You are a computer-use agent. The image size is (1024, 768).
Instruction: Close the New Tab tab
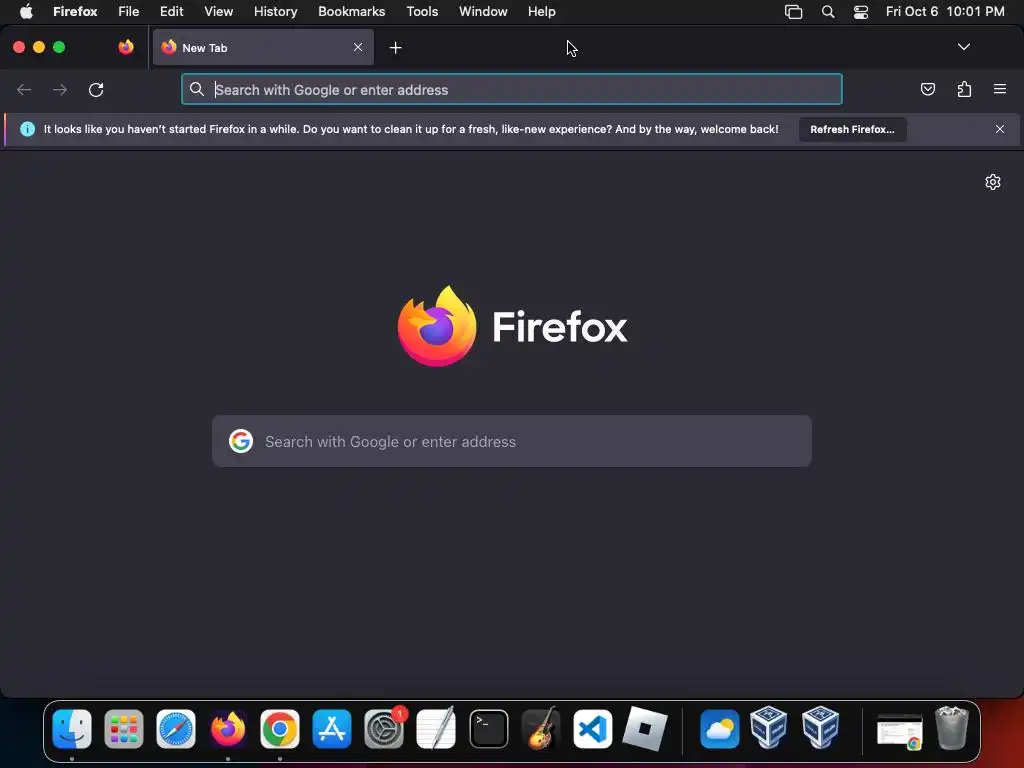[x=358, y=47]
